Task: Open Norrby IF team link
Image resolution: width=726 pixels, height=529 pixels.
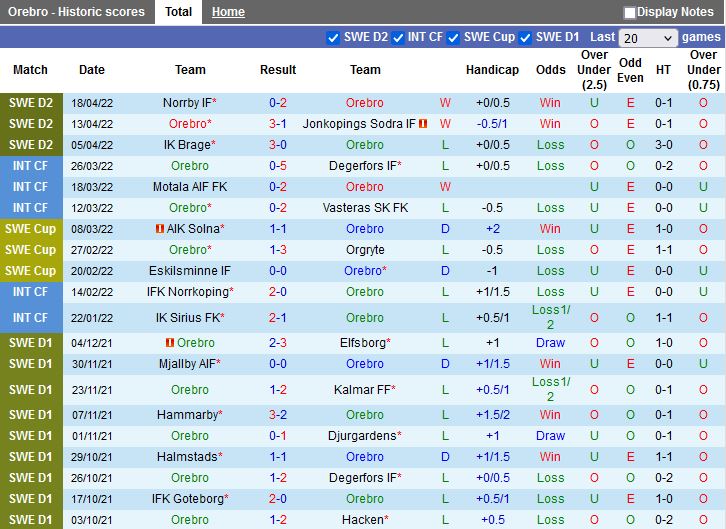Action: pos(187,103)
